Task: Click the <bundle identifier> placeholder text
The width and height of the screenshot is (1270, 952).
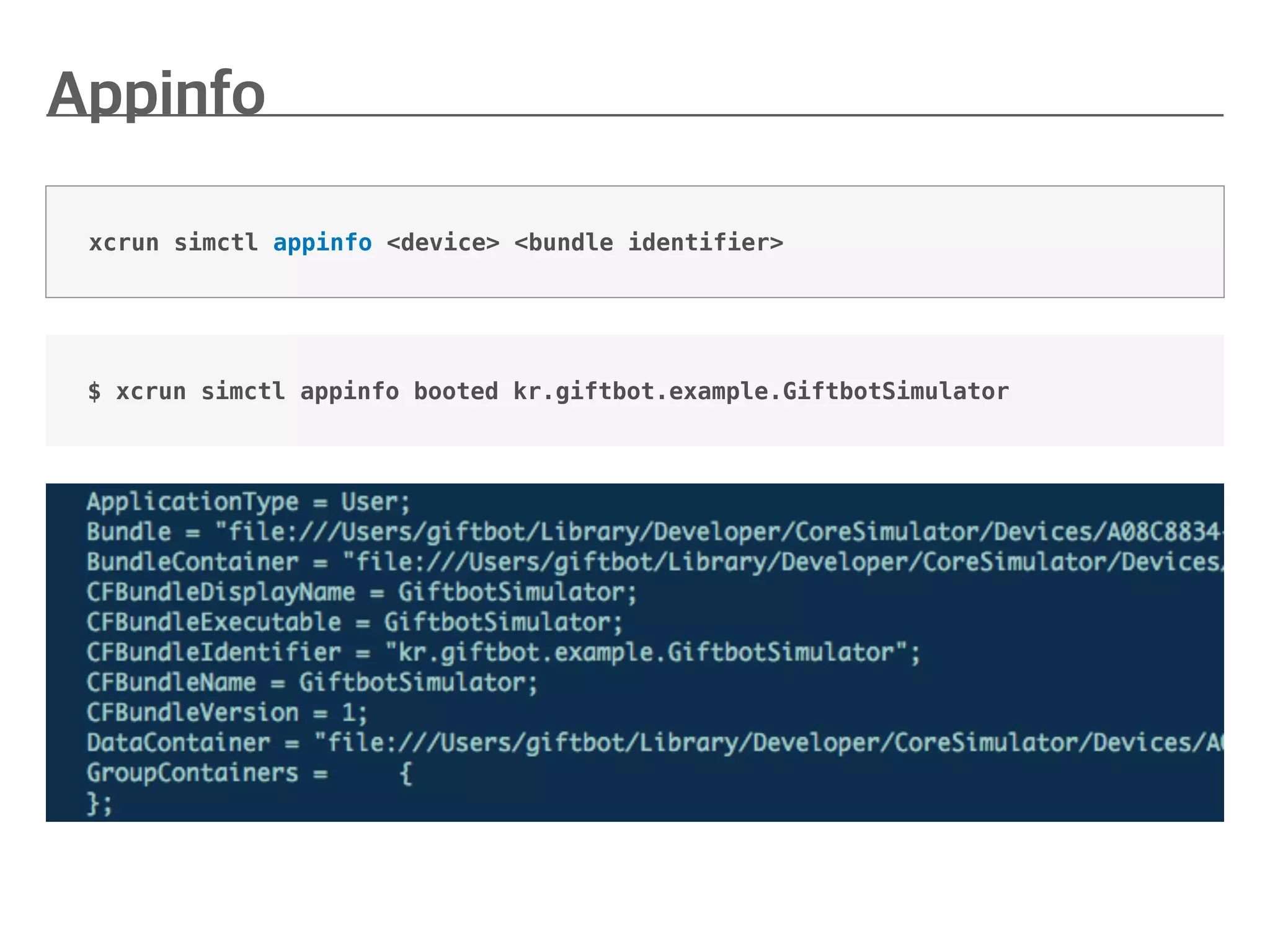Action: tap(649, 242)
